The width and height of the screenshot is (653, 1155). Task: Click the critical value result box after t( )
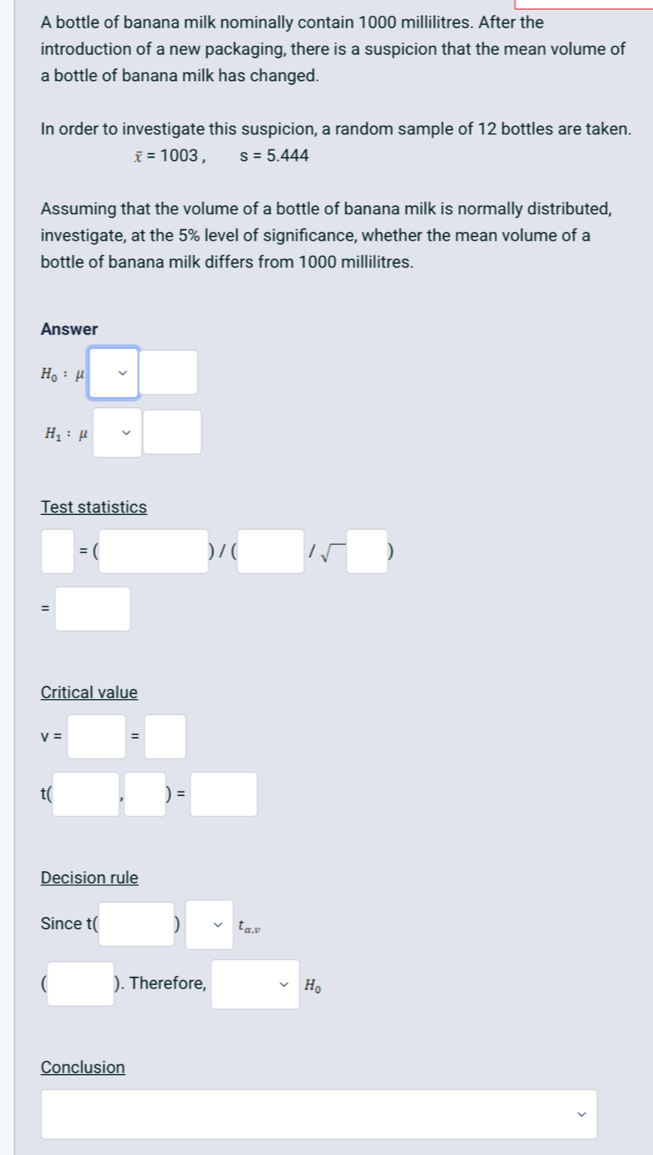224,794
